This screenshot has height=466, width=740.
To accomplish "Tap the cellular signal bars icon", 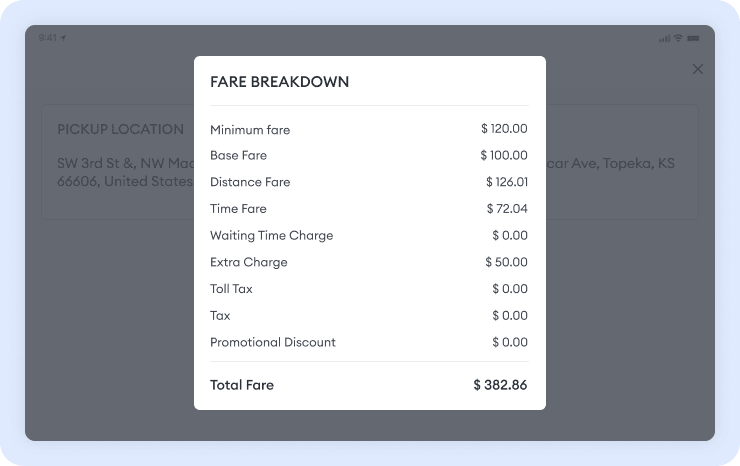I will [665, 38].
